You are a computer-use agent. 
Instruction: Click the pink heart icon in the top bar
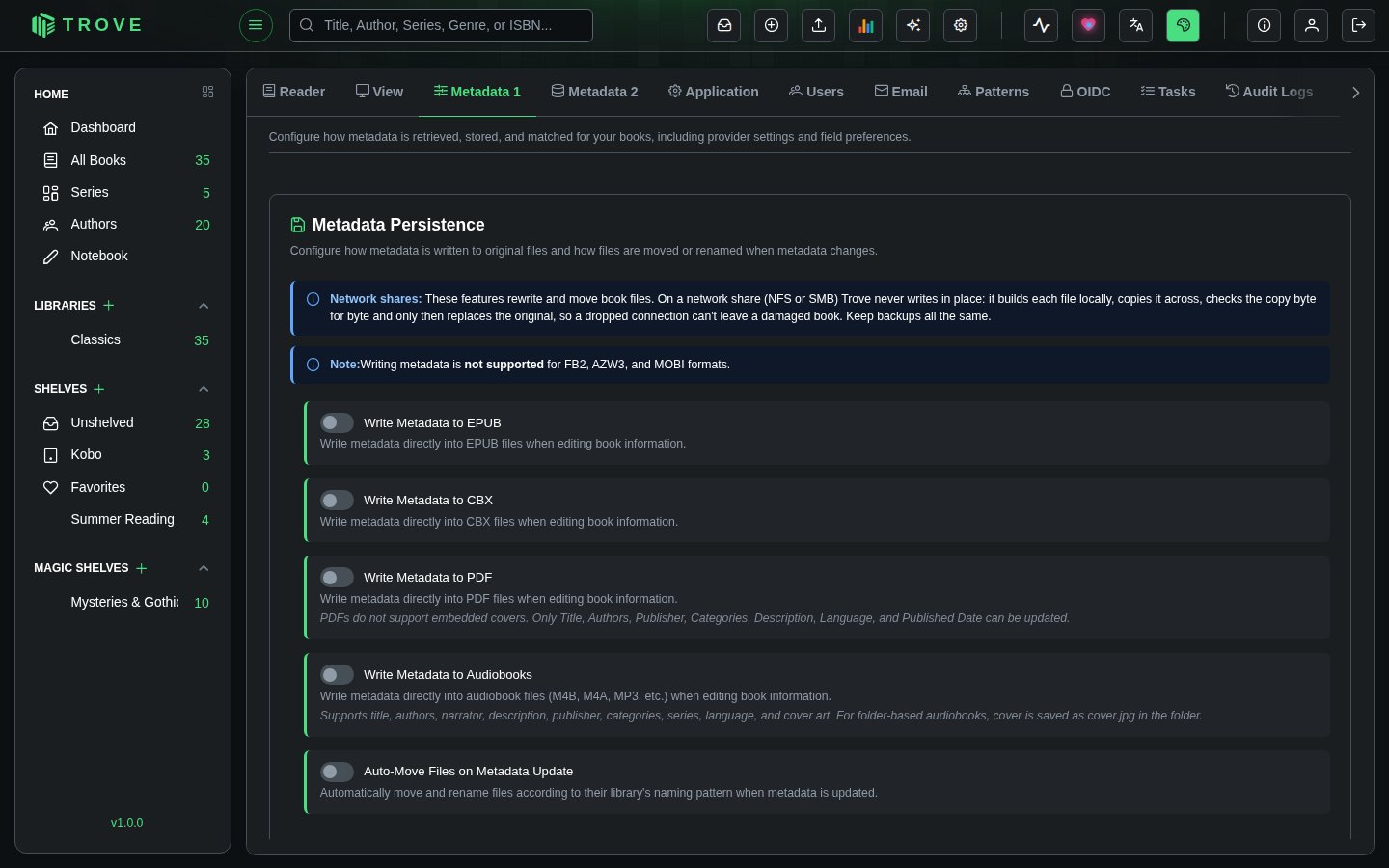pos(1089,25)
